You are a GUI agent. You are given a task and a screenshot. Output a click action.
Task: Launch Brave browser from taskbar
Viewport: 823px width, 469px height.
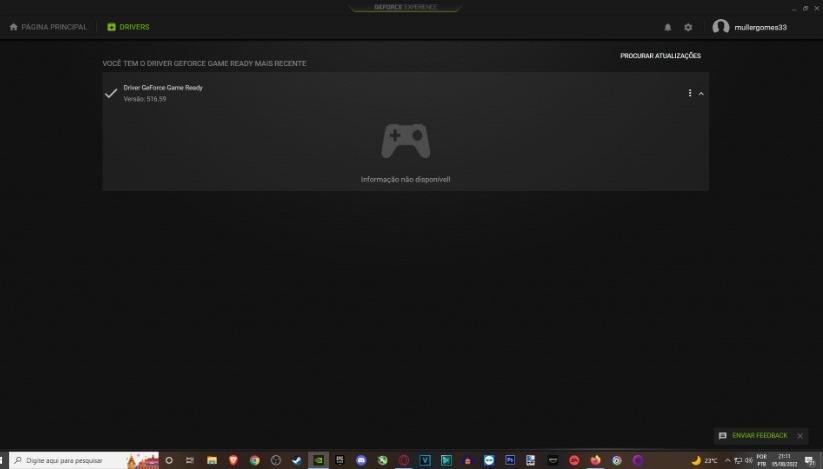point(233,460)
